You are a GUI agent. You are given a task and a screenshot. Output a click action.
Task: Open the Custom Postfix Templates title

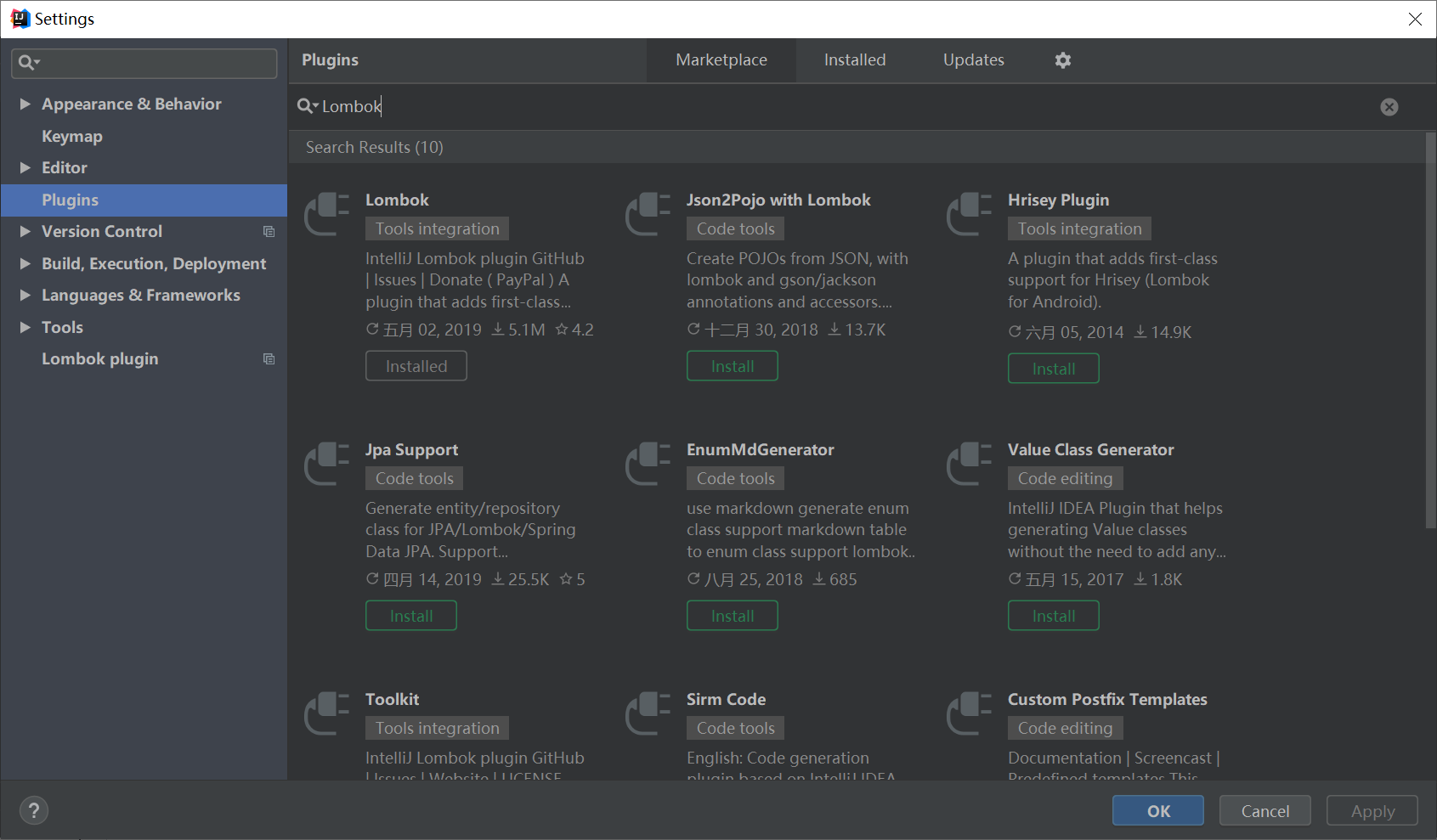click(1107, 700)
